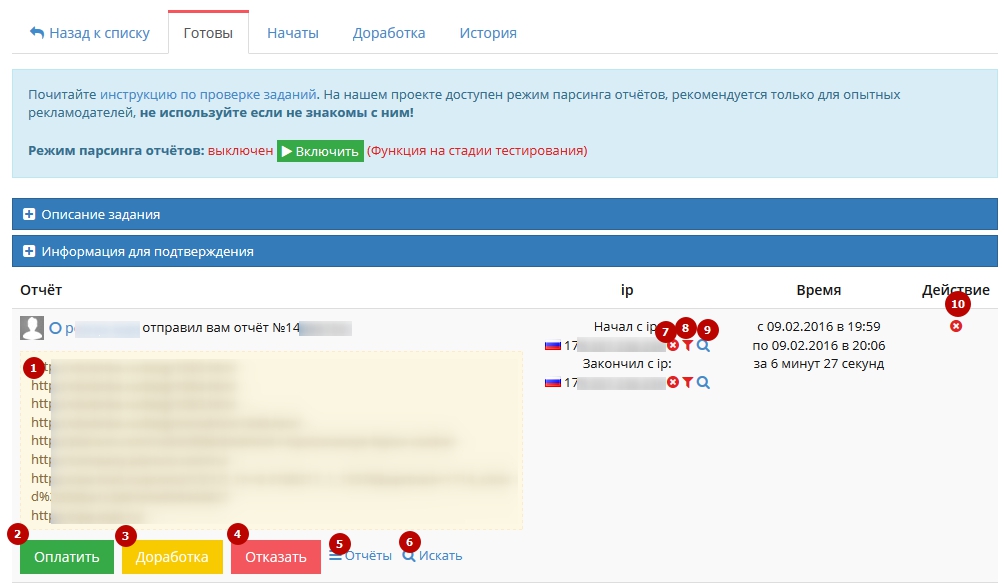Click the magnifier icon beside the start IP
The image size is (1004, 586).
(x=704, y=346)
